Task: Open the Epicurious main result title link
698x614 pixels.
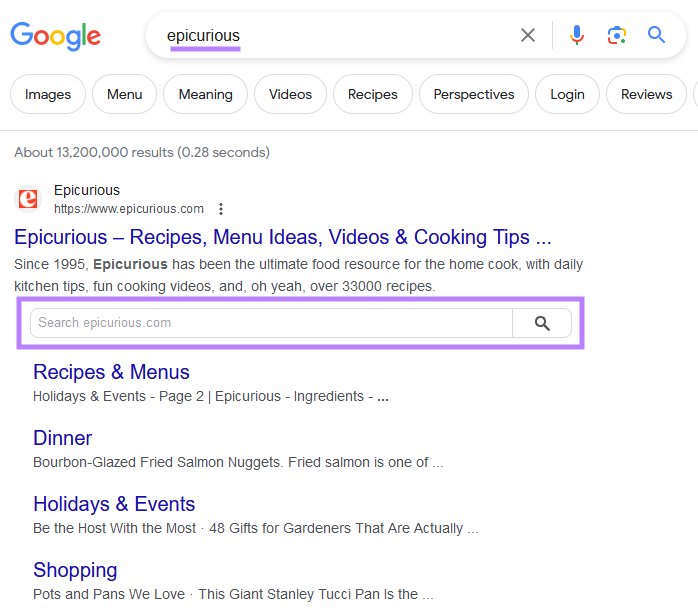Action: [282, 238]
